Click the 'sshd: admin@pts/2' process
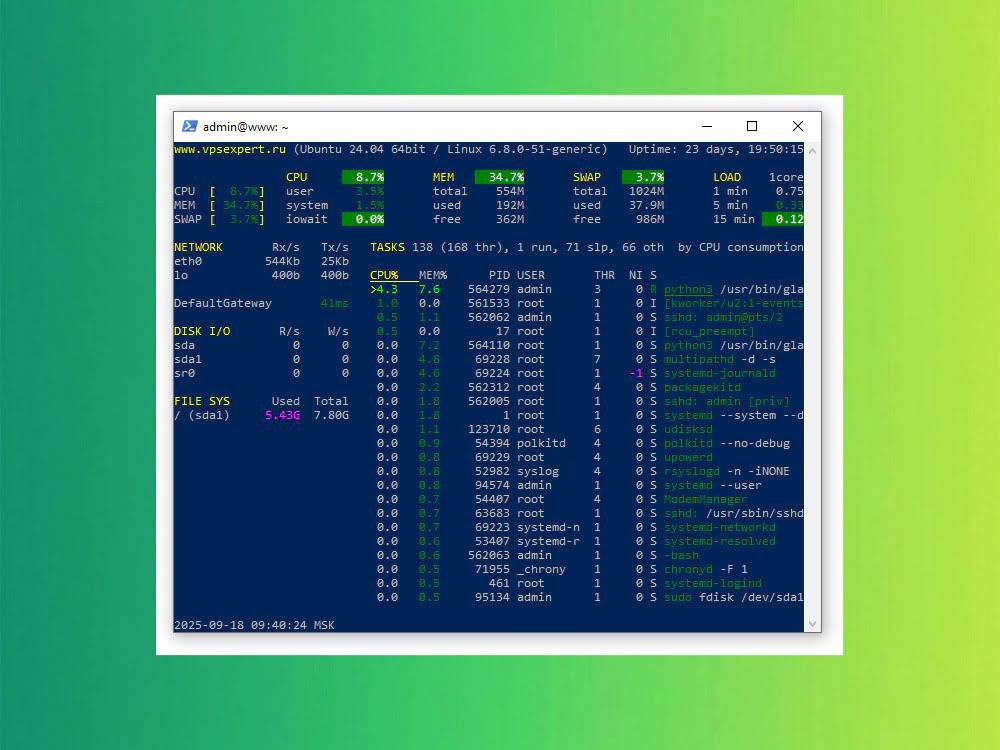Image resolution: width=1000 pixels, height=750 pixels. 723,318
